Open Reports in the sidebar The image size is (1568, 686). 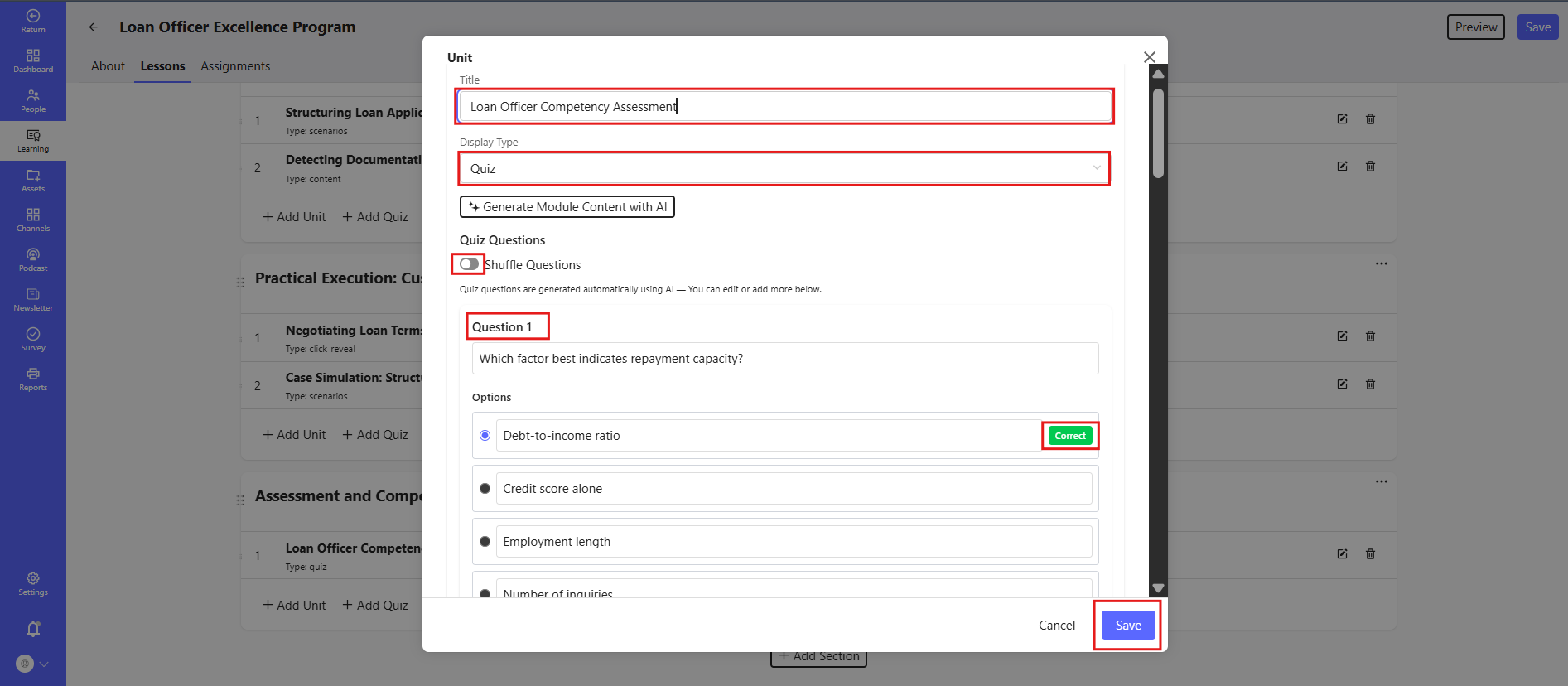33,379
